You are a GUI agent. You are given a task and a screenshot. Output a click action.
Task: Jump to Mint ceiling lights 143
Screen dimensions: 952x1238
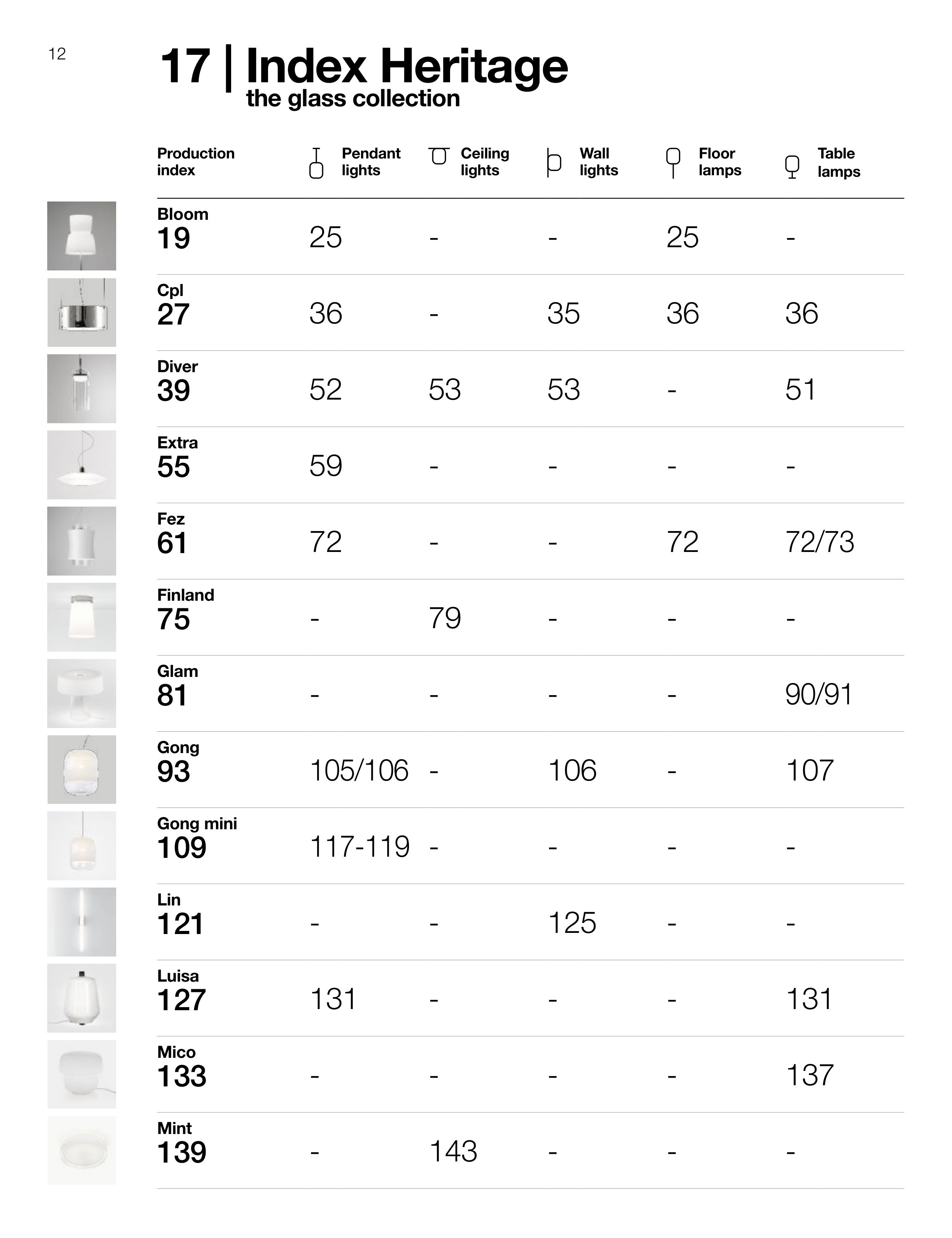pyautogui.click(x=453, y=1151)
